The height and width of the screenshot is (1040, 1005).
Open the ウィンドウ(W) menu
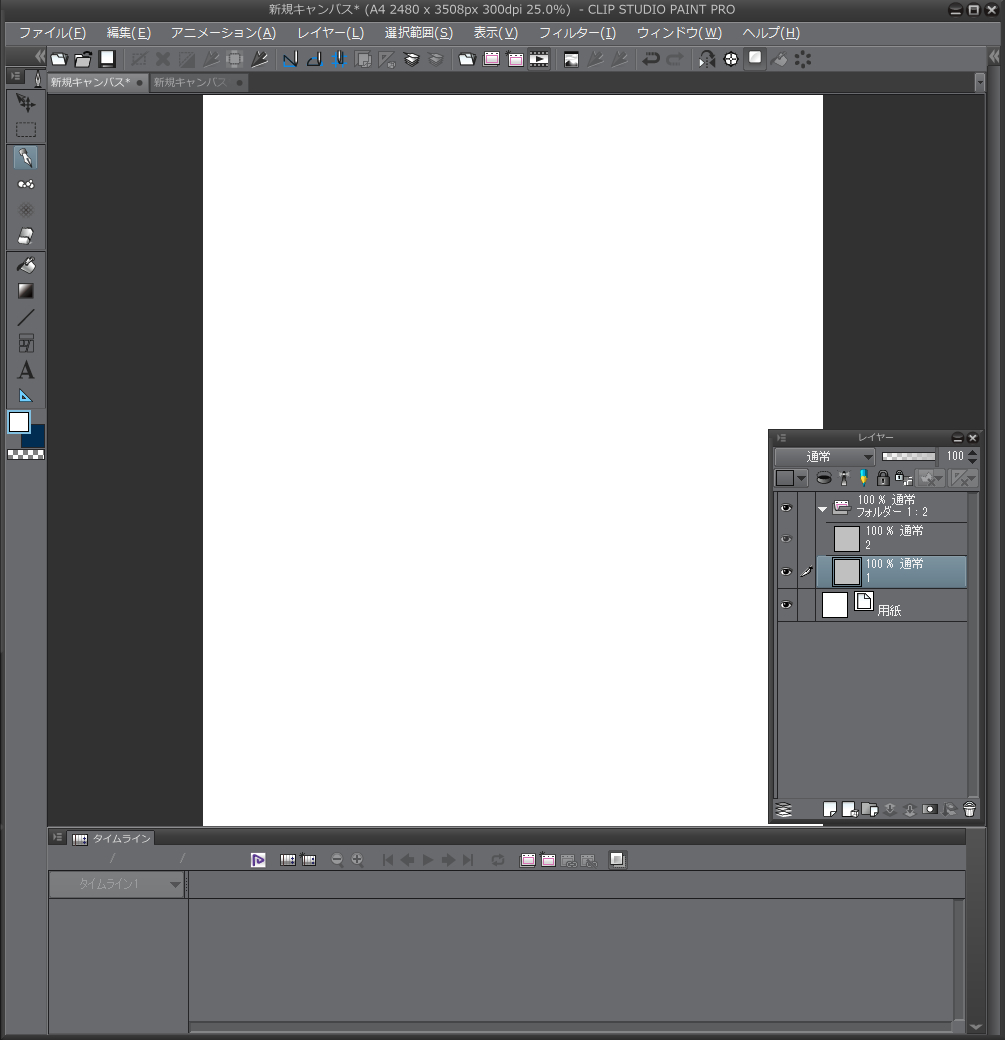pyautogui.click(x=679, y=32)
